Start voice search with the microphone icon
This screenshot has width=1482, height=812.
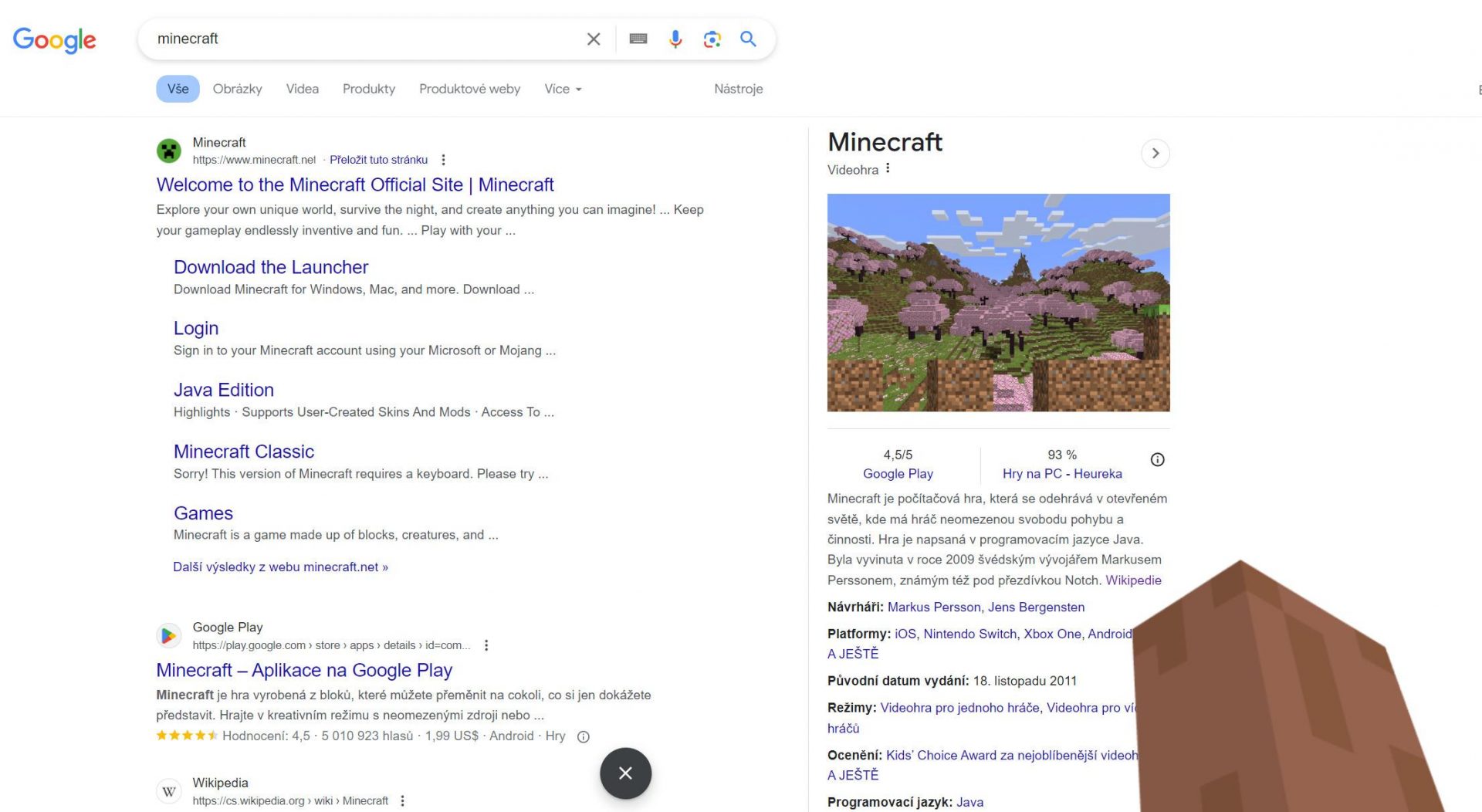click(675, 39)
